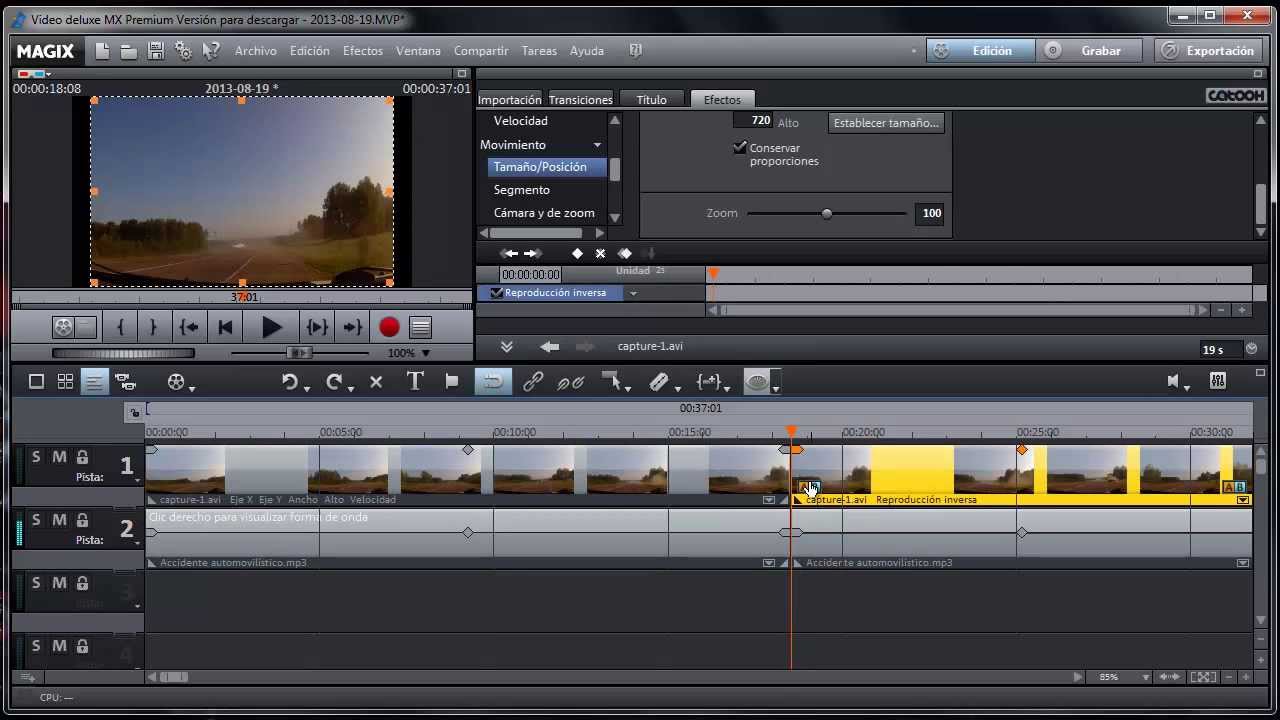Open the Reproducción inversa dropdown arrow
This screenshot has width=1280, height=720.
pyautogui.click(x=633, y=292)
